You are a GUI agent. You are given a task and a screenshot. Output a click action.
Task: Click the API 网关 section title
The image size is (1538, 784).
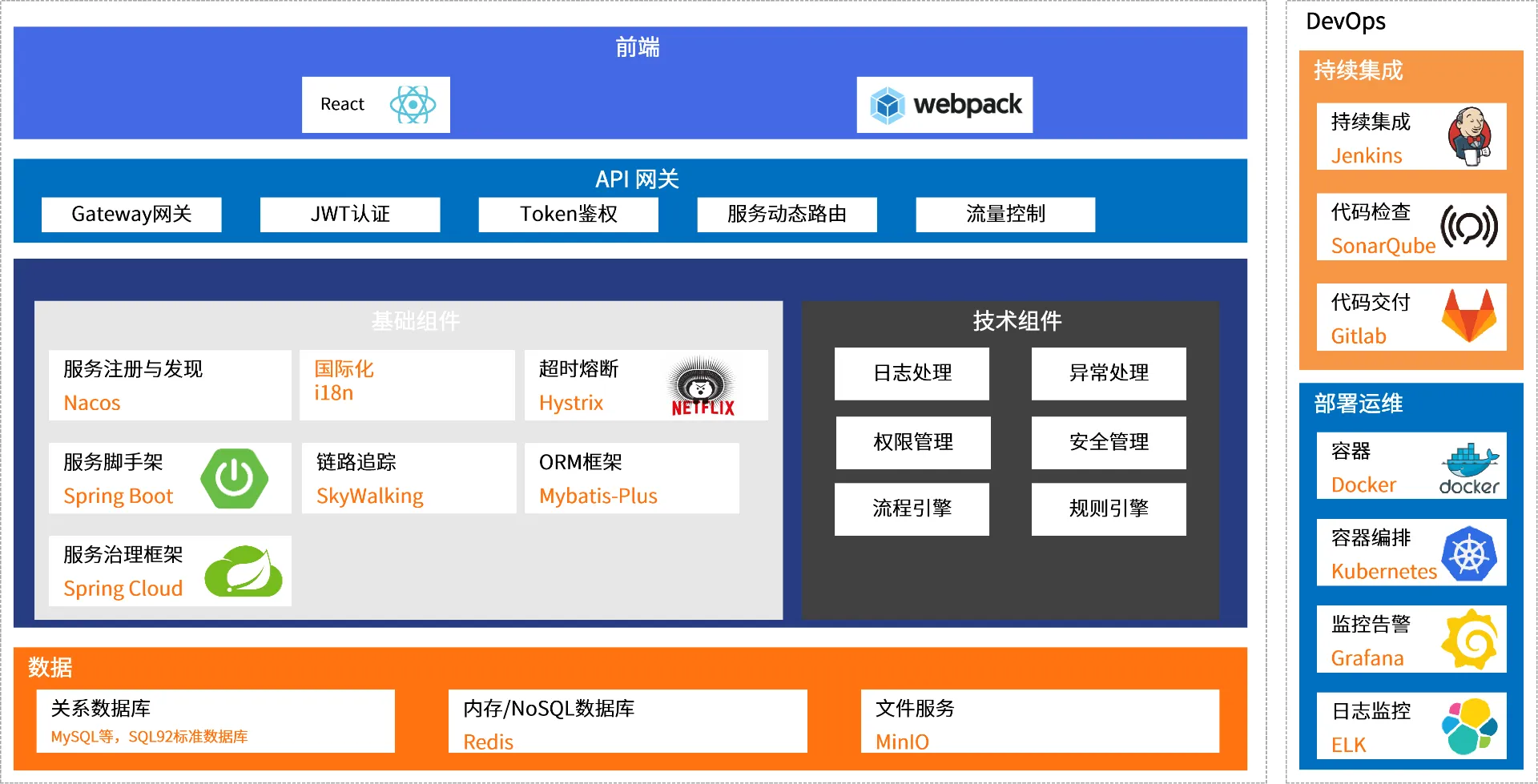(x=637, y=179)
